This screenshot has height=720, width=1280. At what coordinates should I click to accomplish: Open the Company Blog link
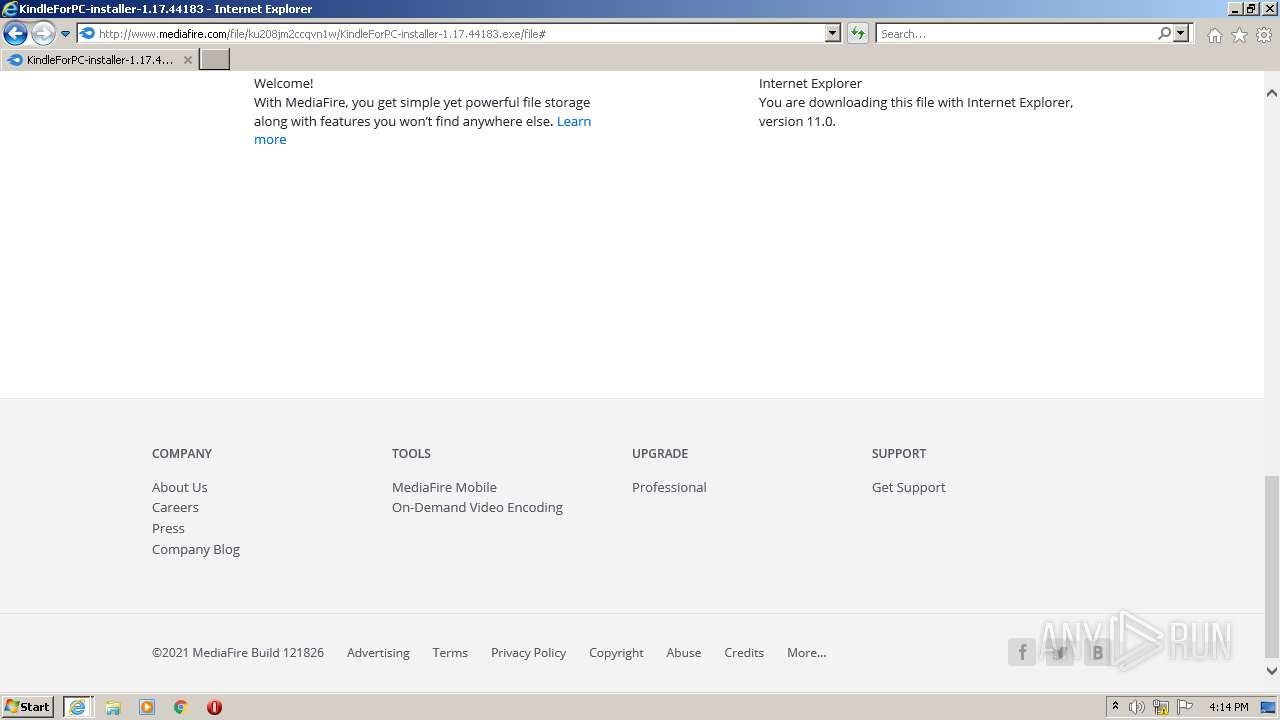pyautogui.click(x=196, y=549)
